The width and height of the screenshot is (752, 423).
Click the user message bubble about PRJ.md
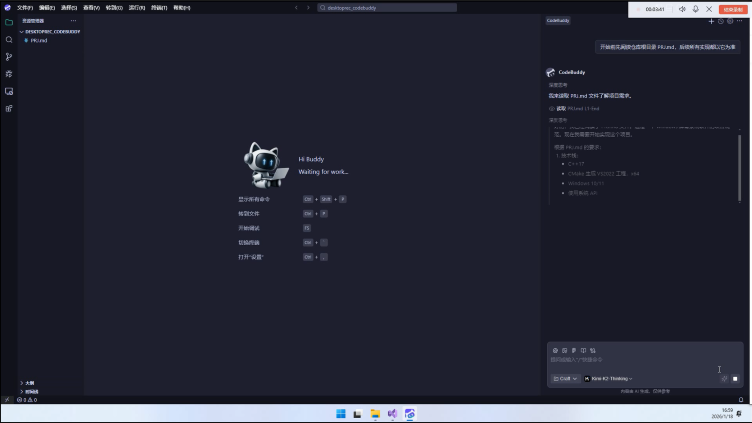click(x=668, y=47)
